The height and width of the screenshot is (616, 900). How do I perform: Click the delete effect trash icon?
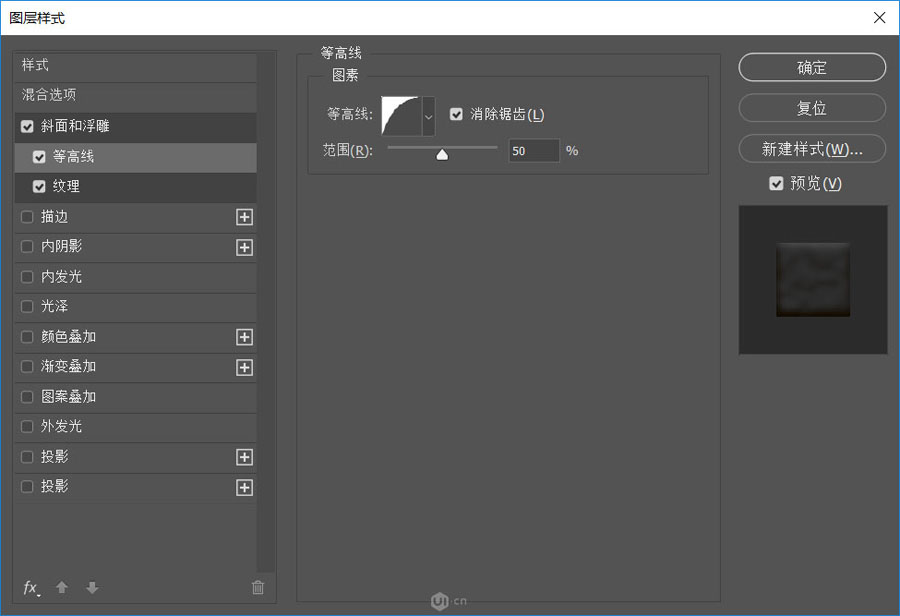pyautogui.click(x=258, y=588)
